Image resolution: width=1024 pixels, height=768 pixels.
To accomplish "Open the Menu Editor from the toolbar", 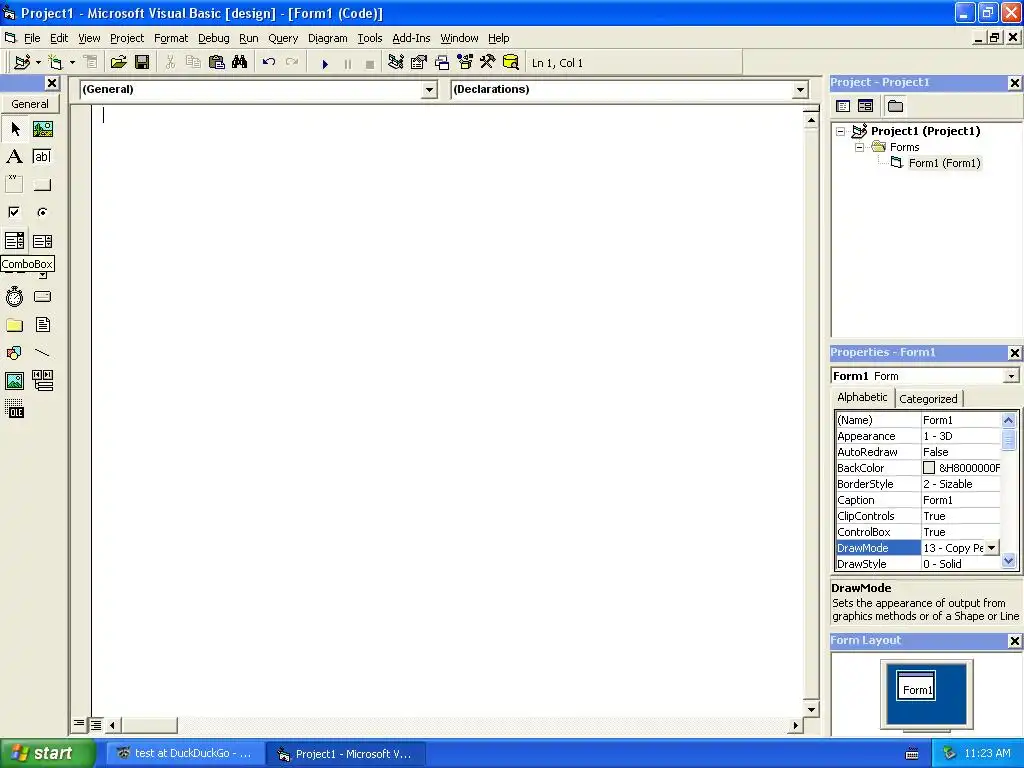I will click(90, 63).
